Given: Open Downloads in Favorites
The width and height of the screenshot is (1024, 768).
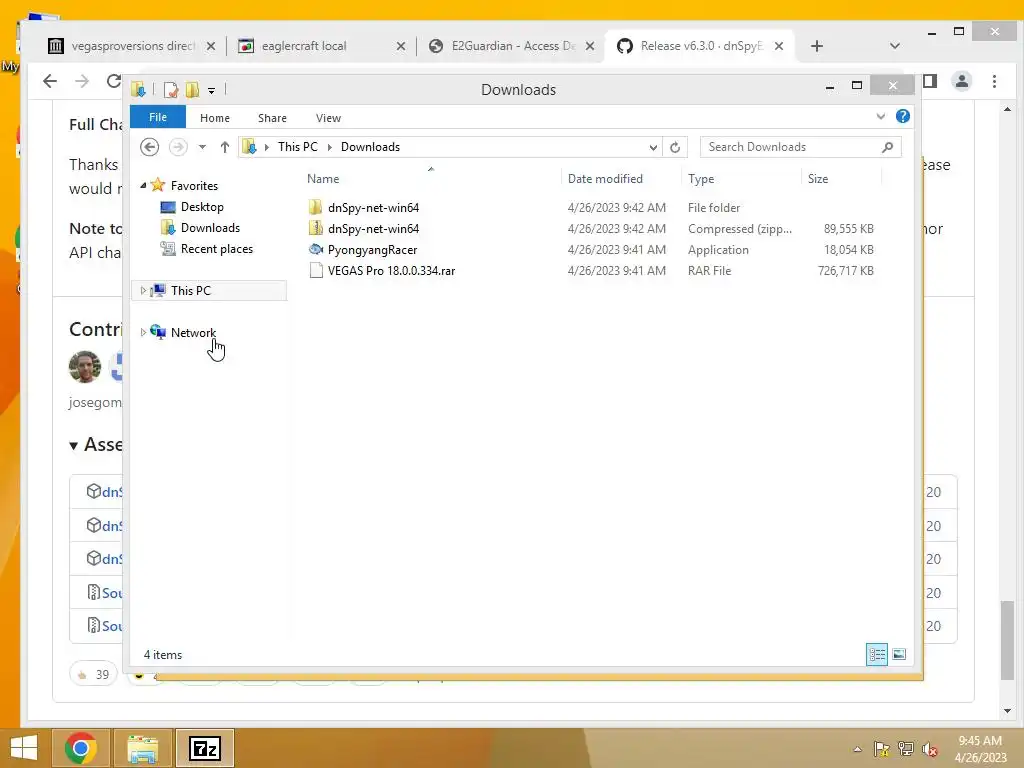Looking at the screenshot, I should pyautogui.click(x=210, y=228).
